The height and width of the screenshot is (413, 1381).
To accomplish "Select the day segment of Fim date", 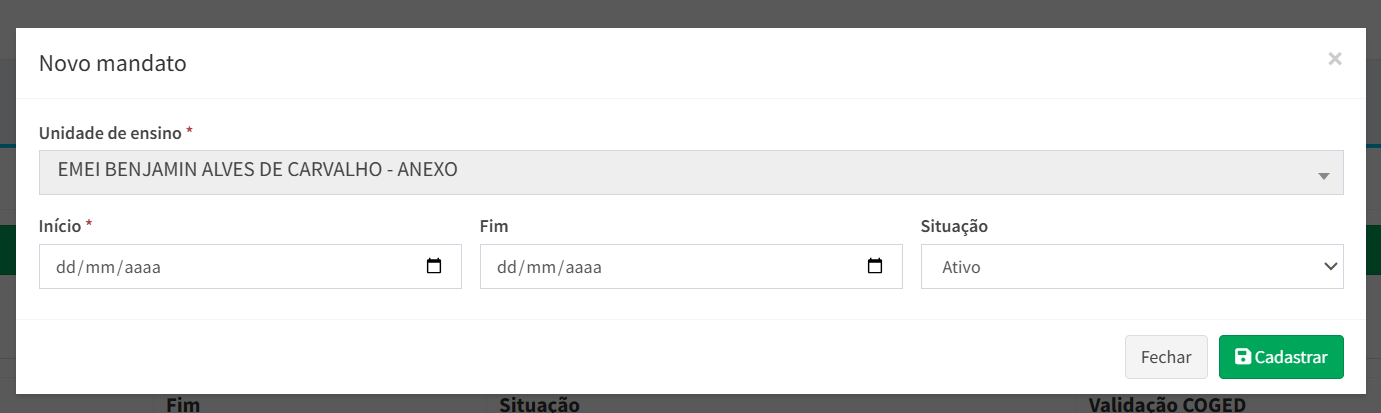I will click(507, 268).
